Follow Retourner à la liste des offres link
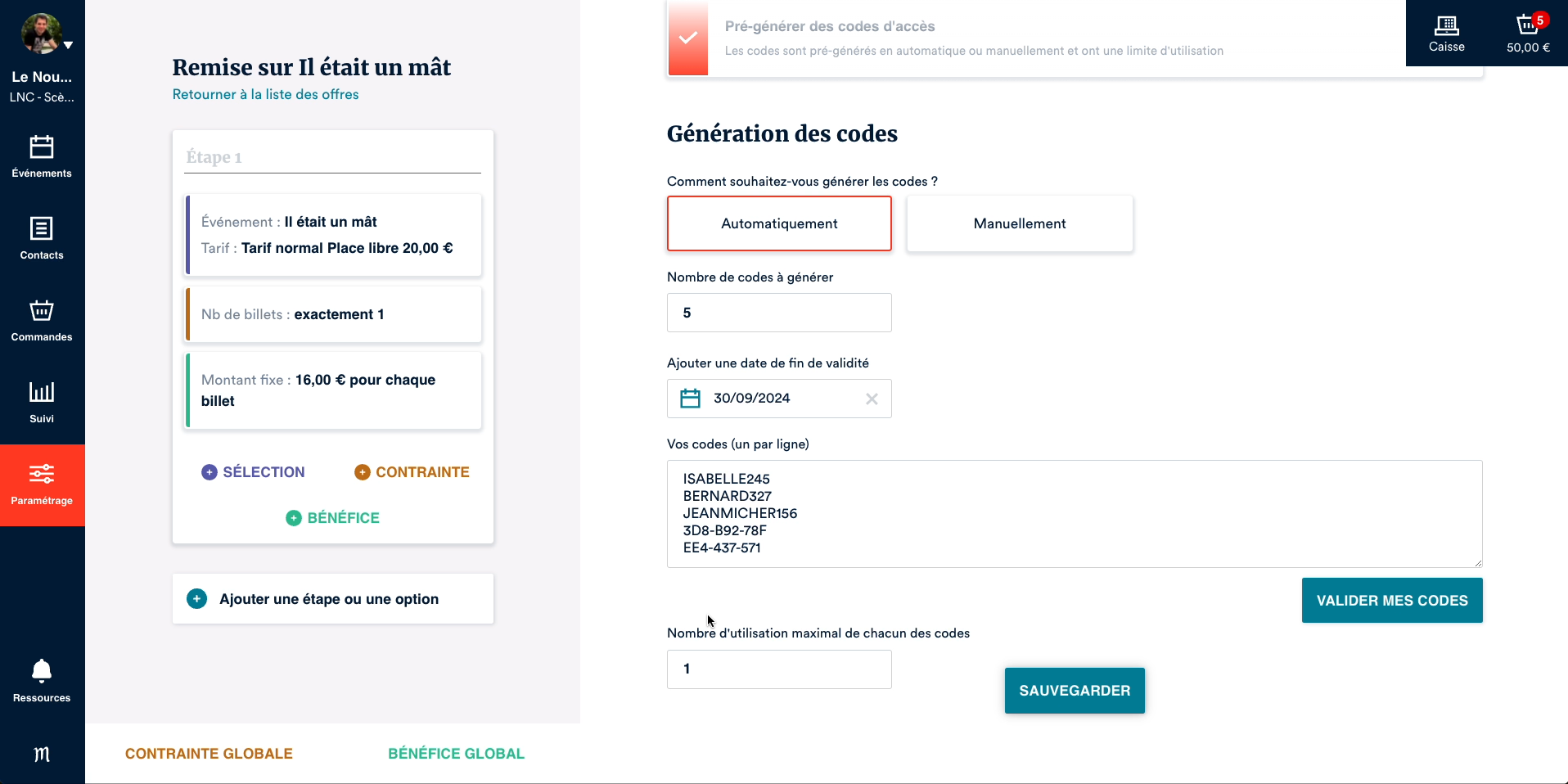The height and width of the screenshot is (784, 1568). click(x=265, y=94)
